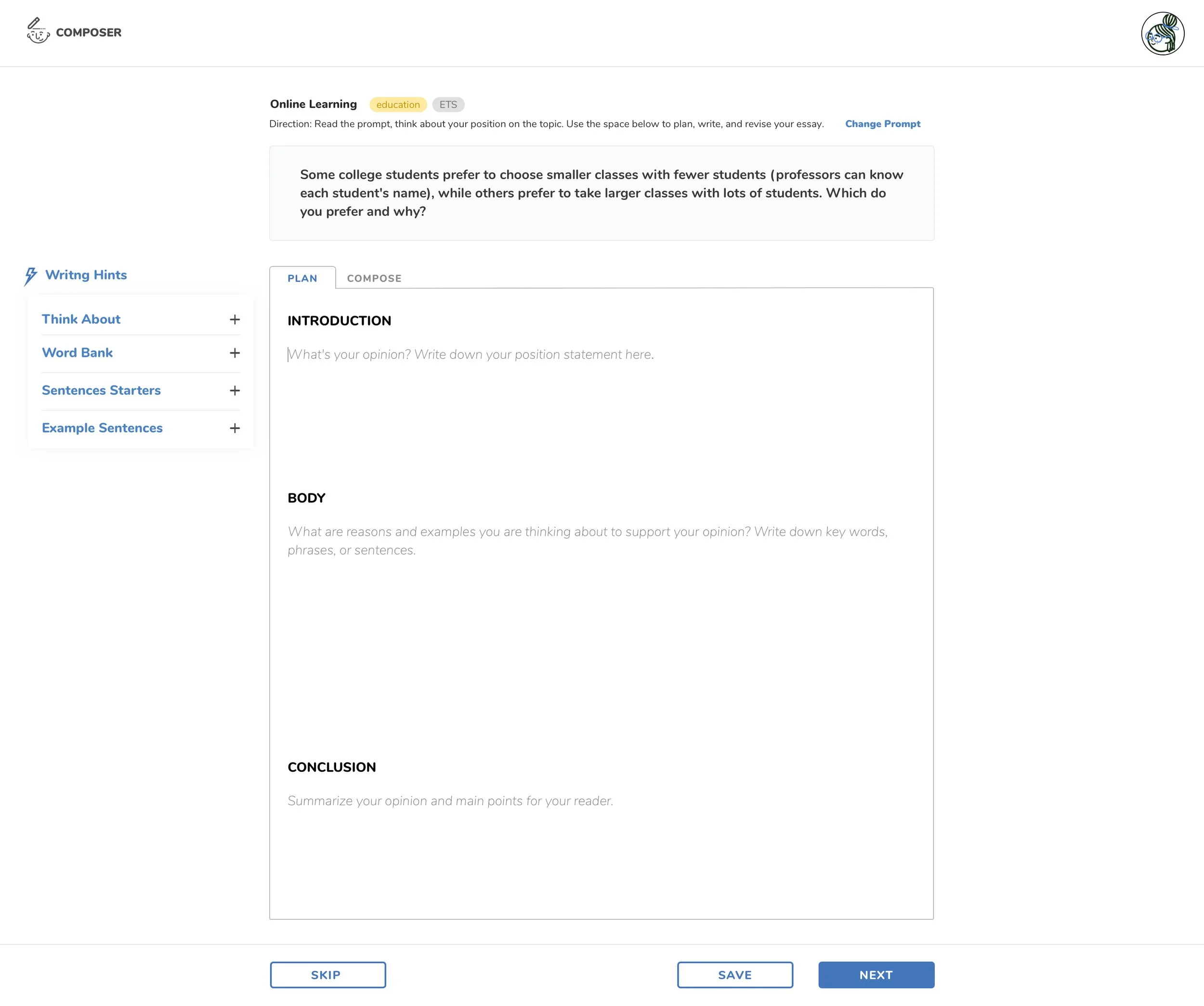Click plus icon beside Sentences Starters

tap(235, 391)
